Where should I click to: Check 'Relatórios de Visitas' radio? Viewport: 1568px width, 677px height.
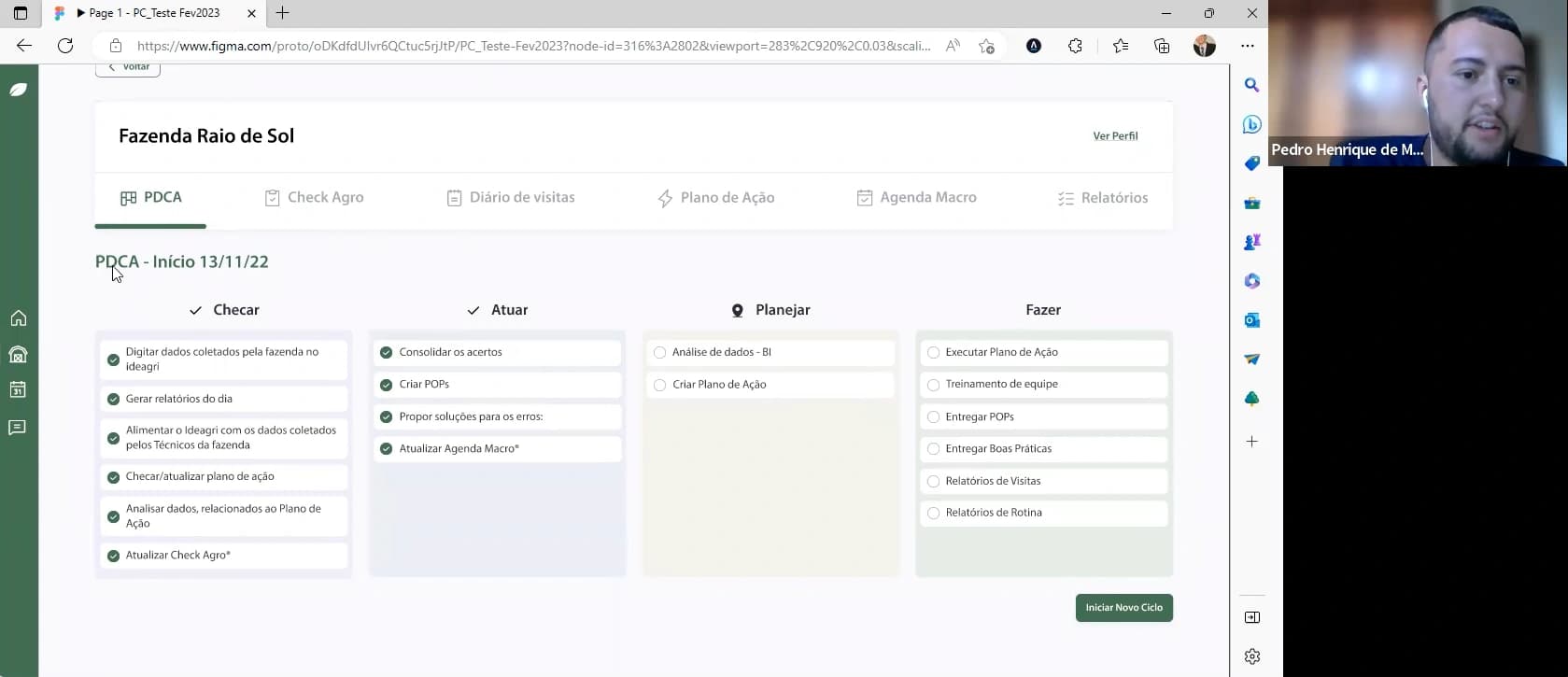[x=933, y=482]
